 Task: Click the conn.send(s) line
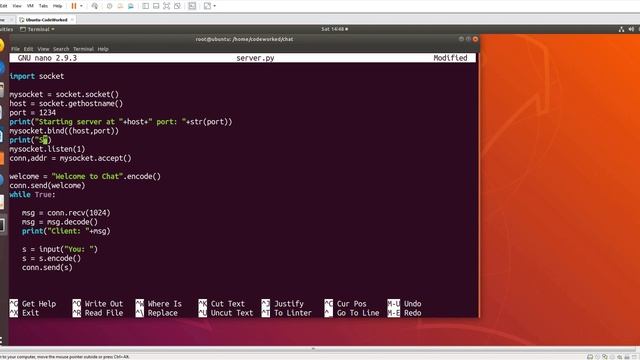[x=47, y=268]
